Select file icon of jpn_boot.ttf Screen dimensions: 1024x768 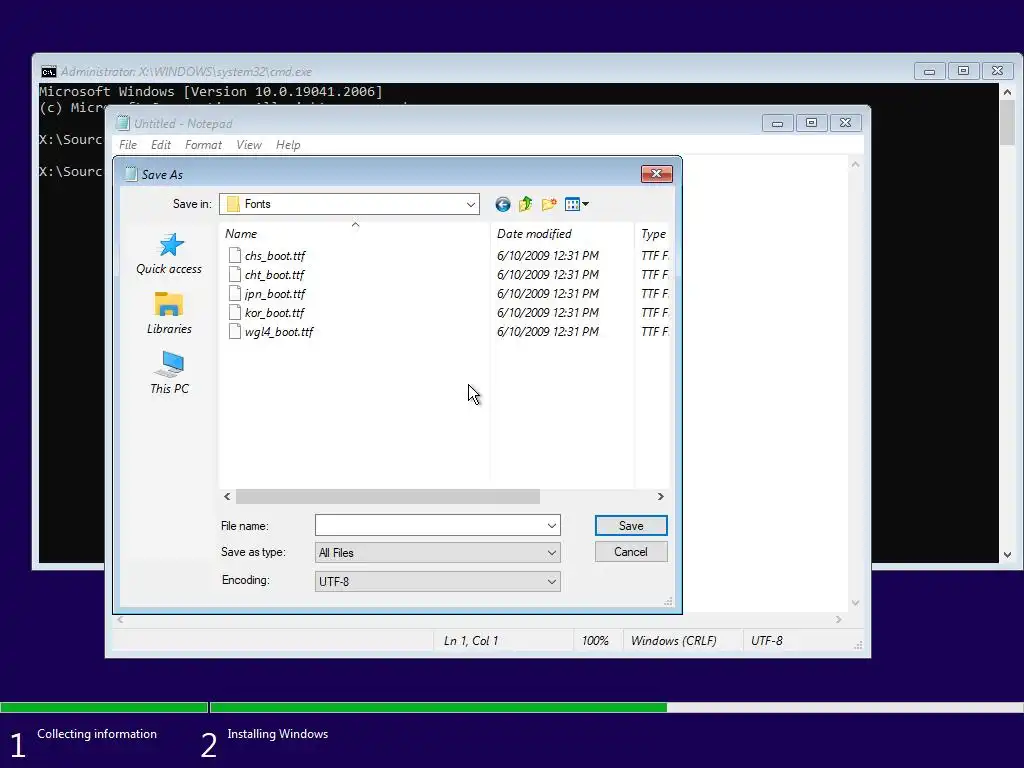[234, 293]
